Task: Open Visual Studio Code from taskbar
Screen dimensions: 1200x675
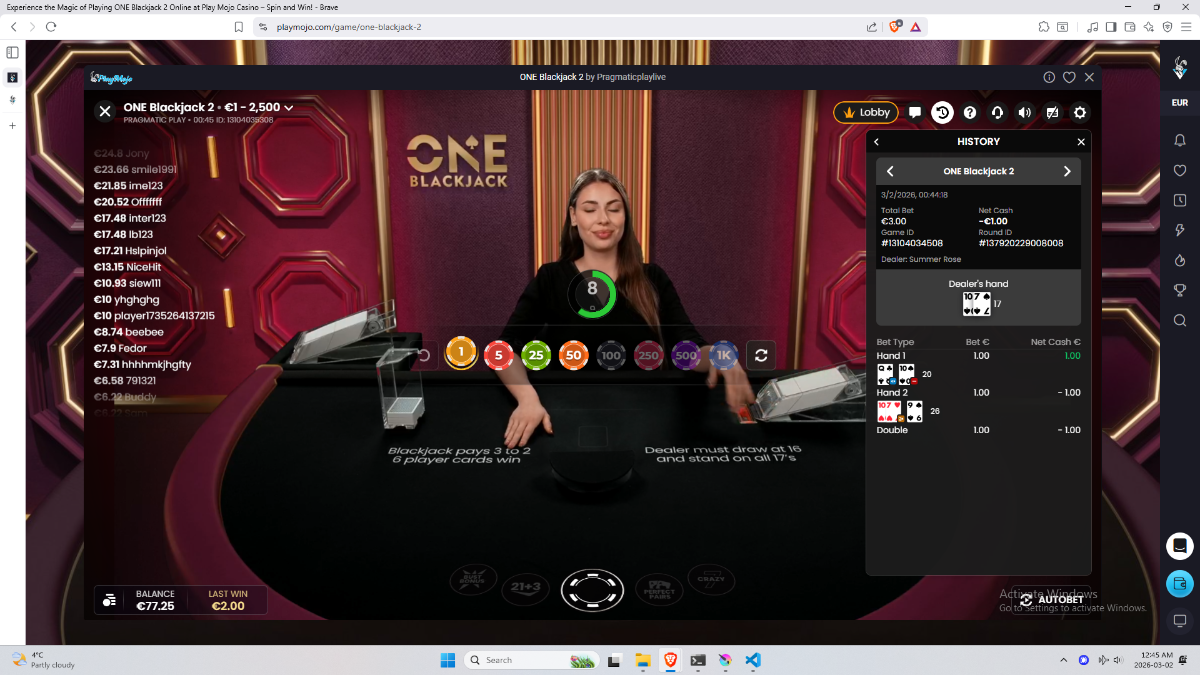Action: (753, 660)
